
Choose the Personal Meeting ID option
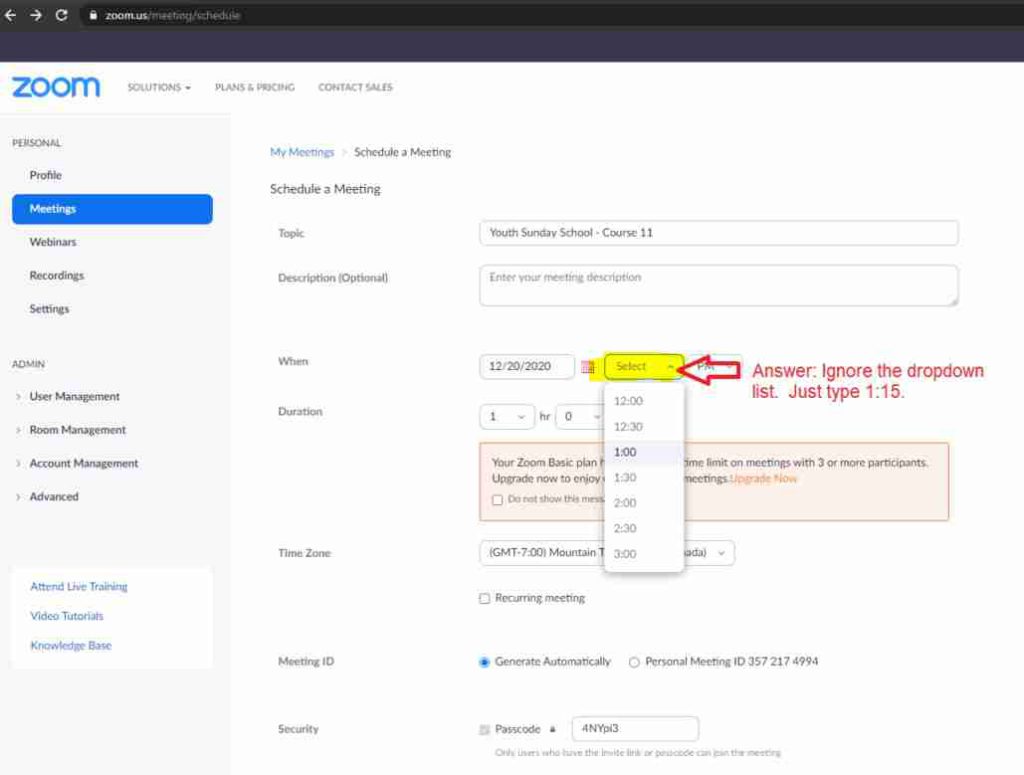pos(634,662)
